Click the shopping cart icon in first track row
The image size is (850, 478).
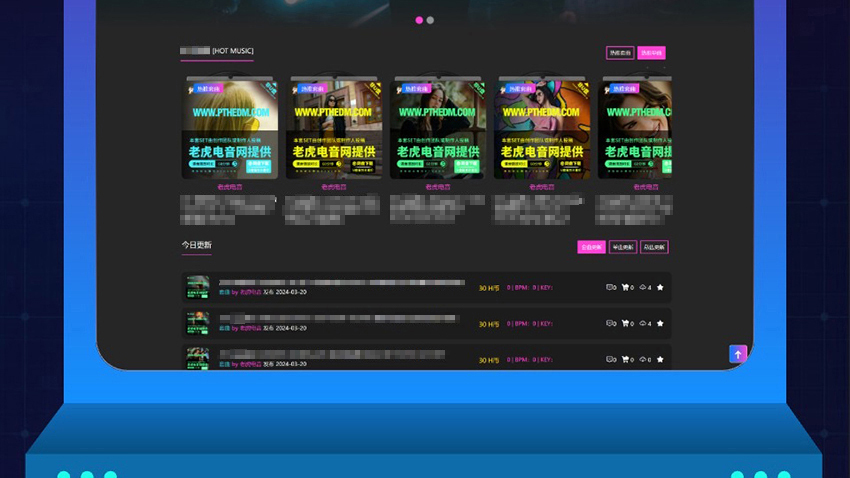(x=626, y=288)
